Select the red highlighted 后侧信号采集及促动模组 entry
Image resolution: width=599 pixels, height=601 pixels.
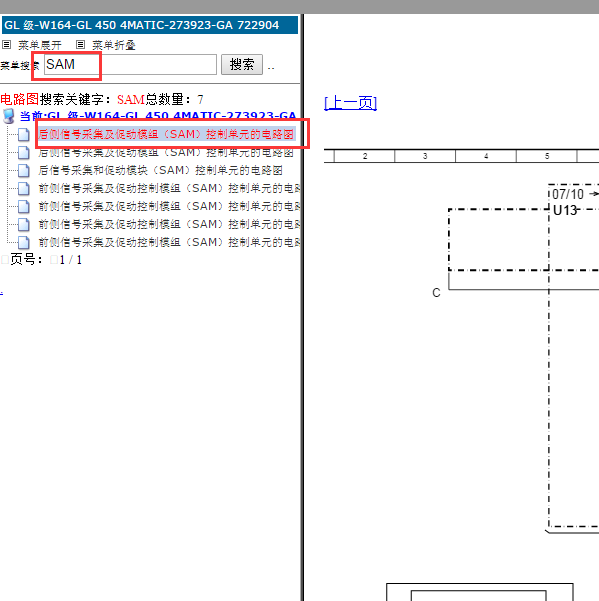[x=166, y=134]
